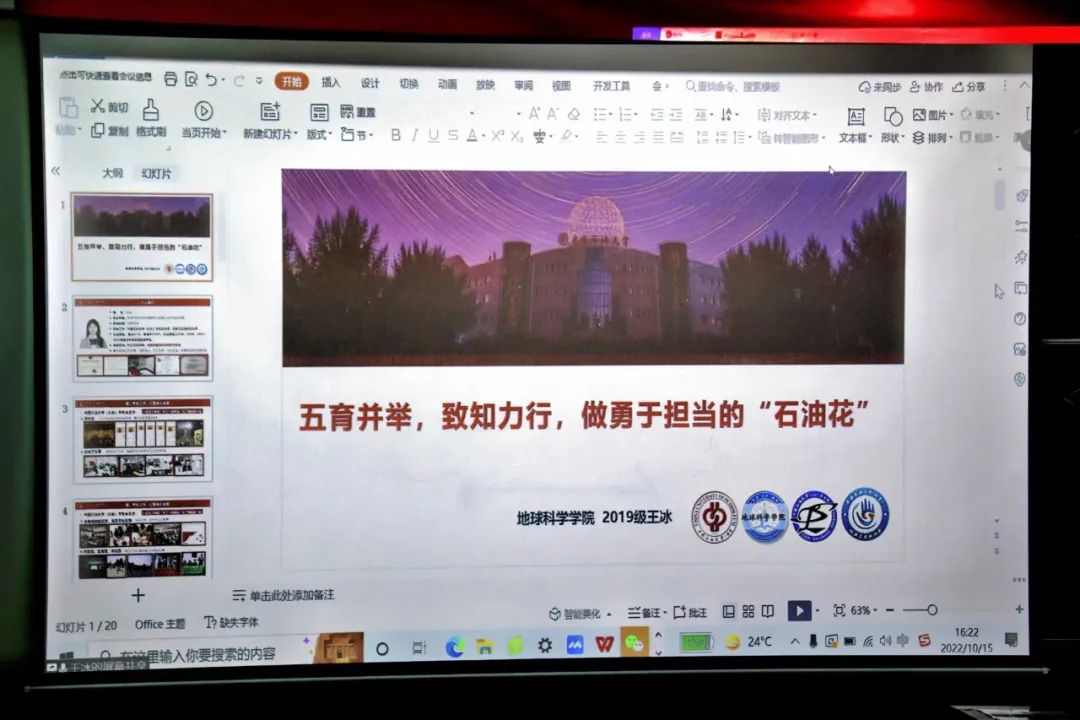Click the zoom slider handle

(932, 610)
